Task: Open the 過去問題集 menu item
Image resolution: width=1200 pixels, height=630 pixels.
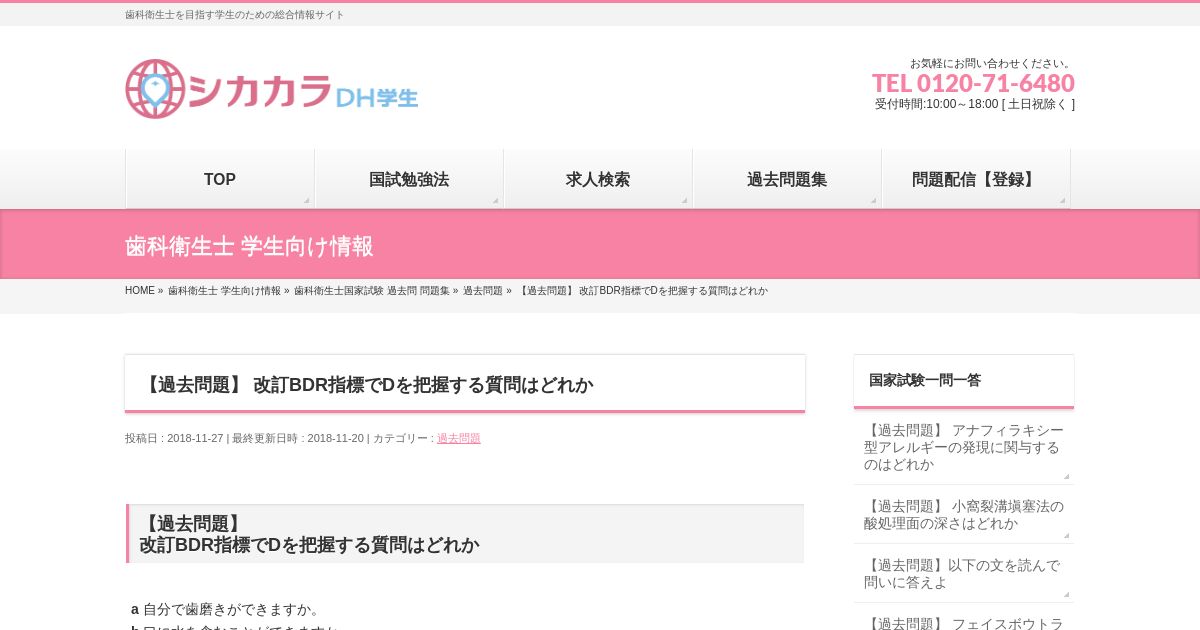Action: tap(787, 179)
